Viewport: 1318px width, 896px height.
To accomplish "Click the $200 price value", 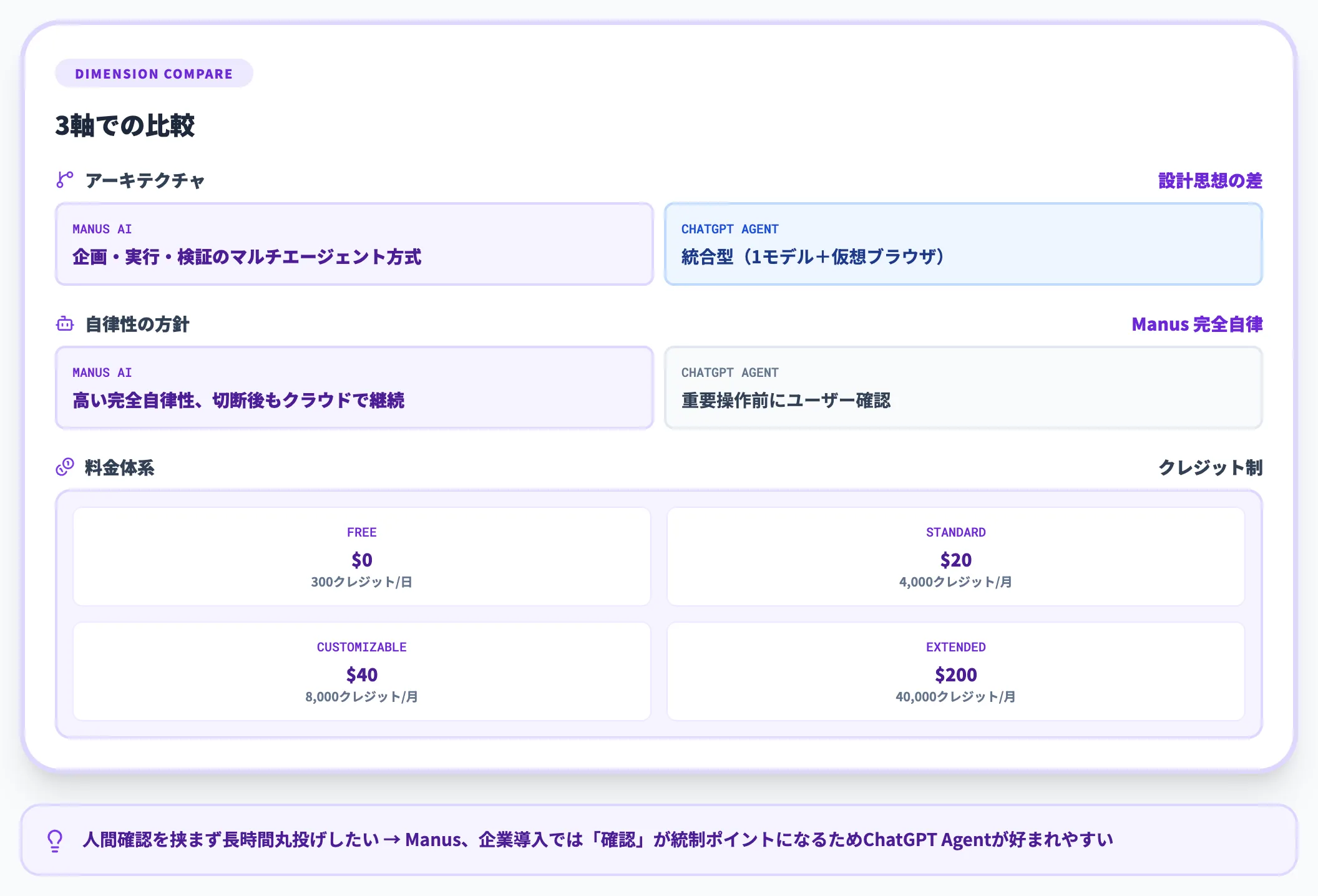I will point(956,674).
